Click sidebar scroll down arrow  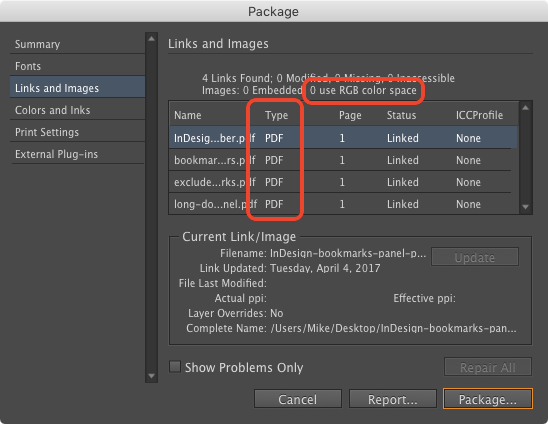tap(151, 376)
